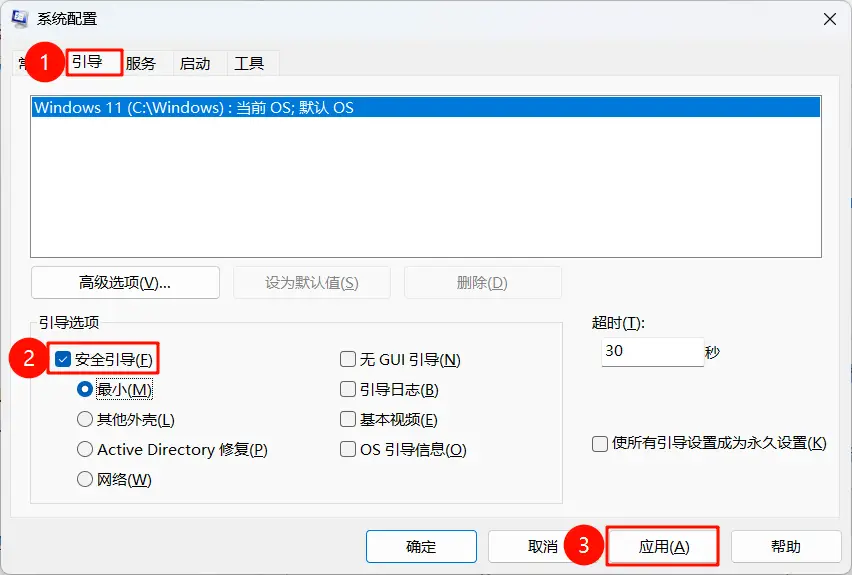Click the 帮助 button
Image resolution: width=852 pixels, height=575 pixels.
click(x=786, y=546)
